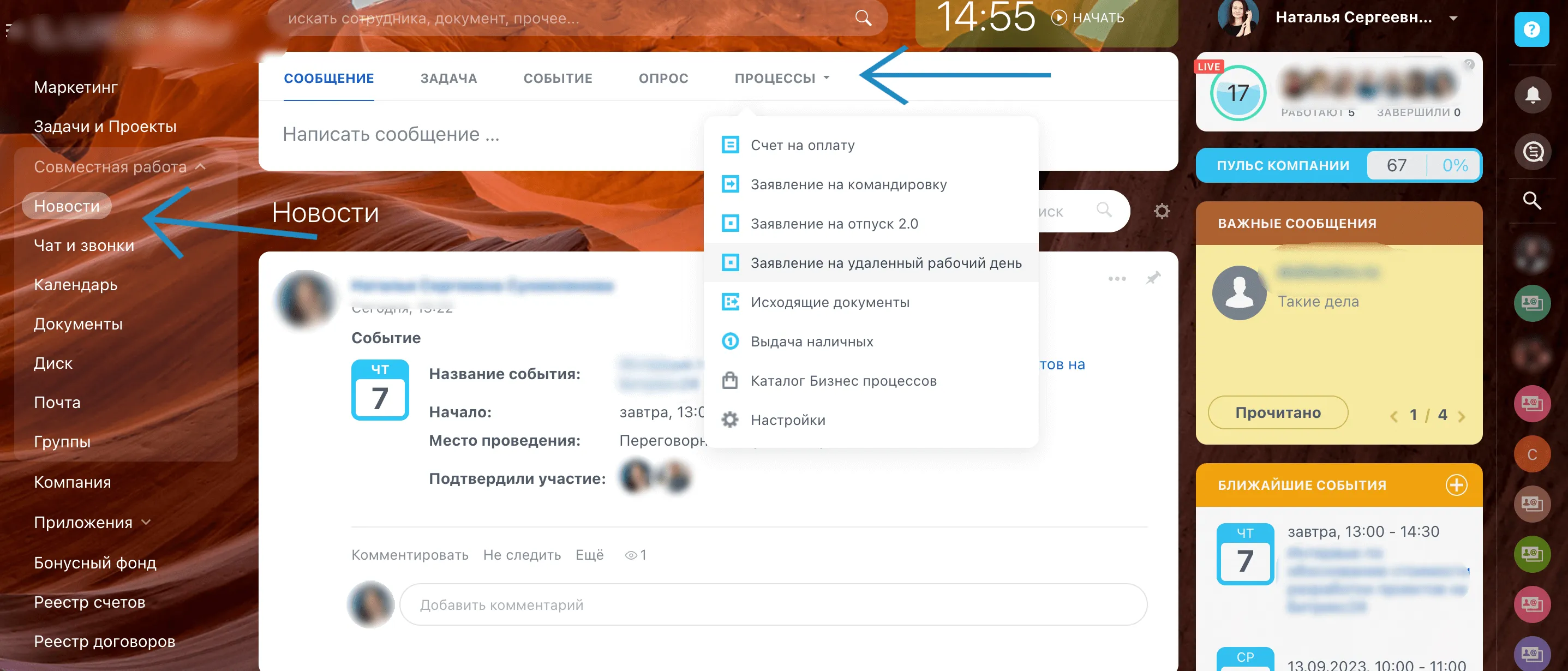Click the magnifier icon in right sidebar

point(1531,200)
